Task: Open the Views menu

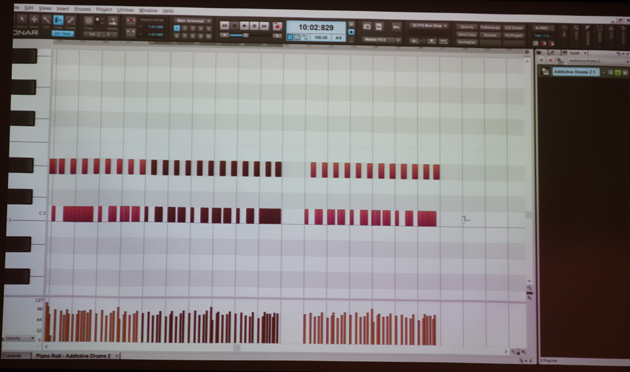Action: click(45, 8)
